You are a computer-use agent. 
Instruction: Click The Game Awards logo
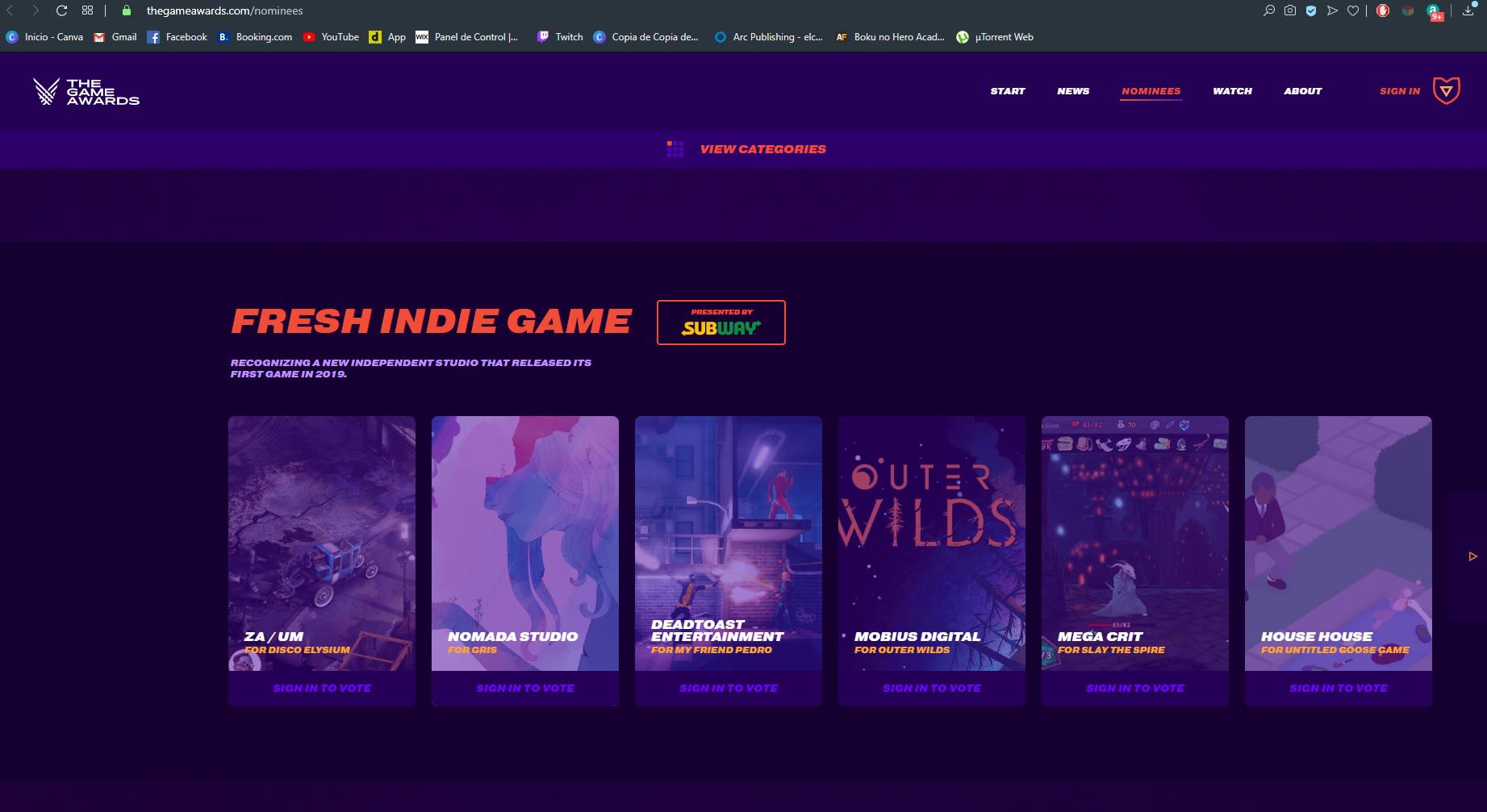86,91
